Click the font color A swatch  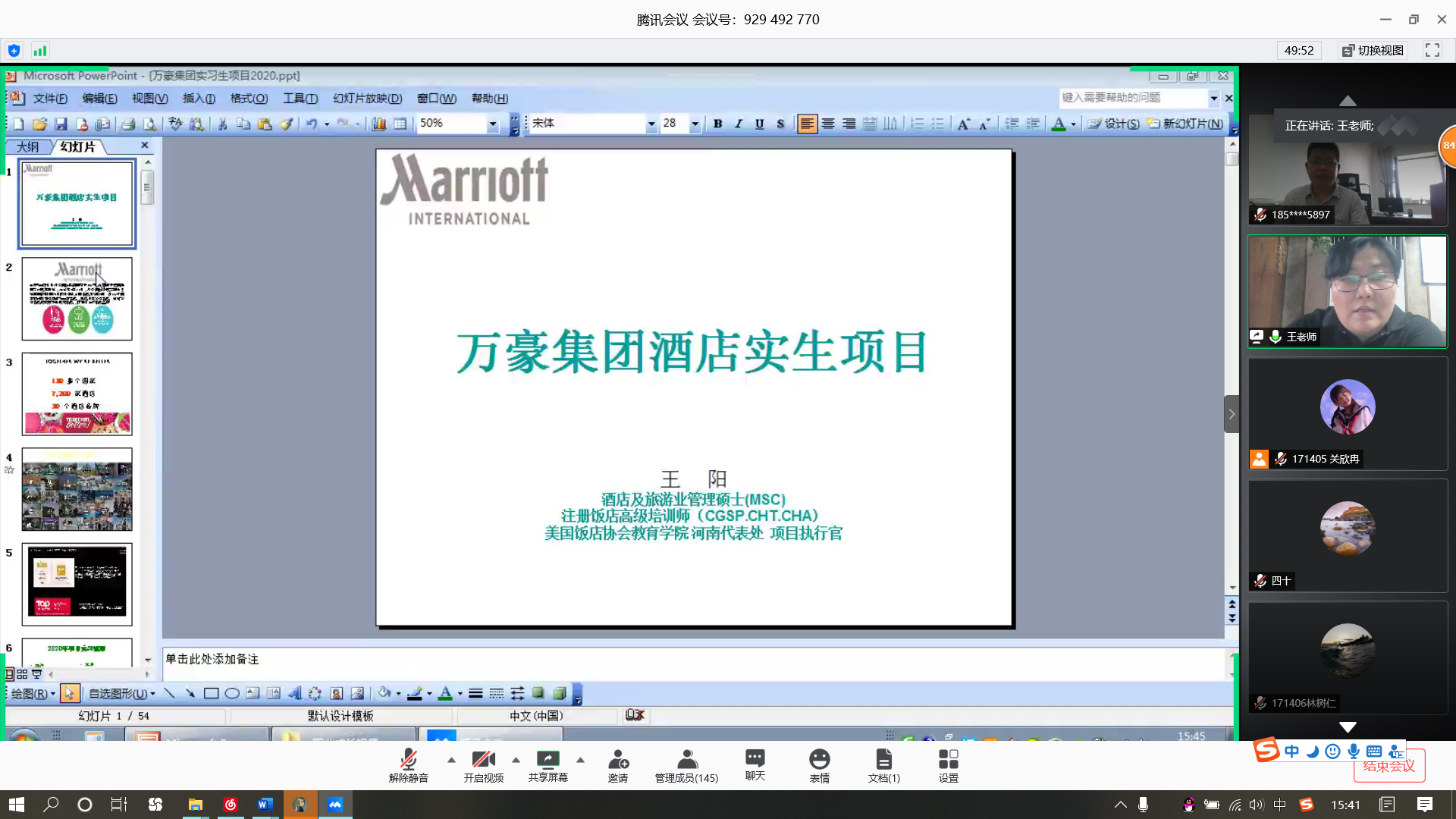click(1059, 124)
